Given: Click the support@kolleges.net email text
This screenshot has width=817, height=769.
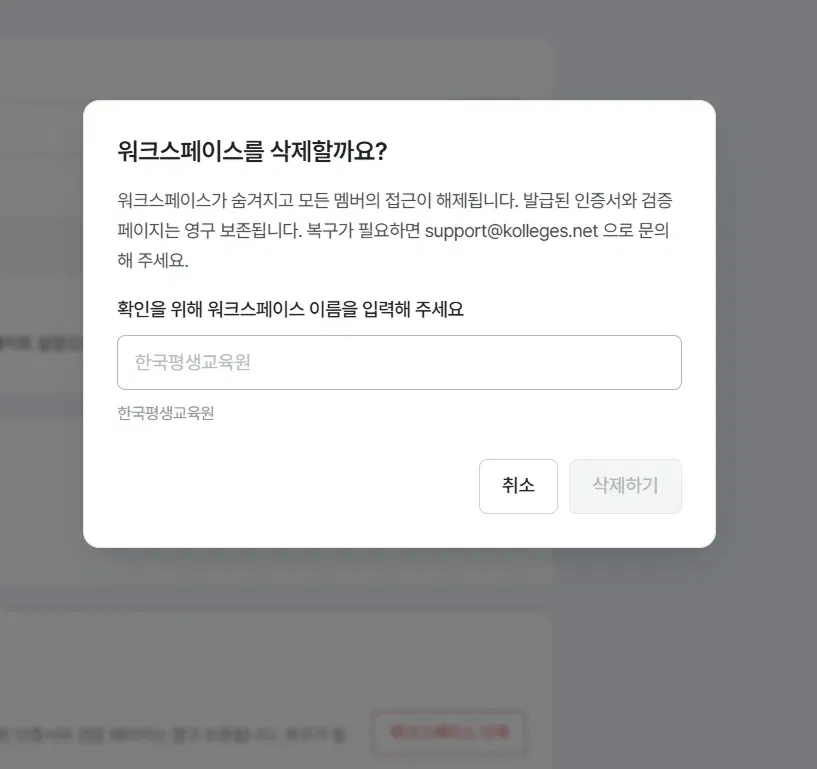Looking at the screenshot, I should click(511, 231).
